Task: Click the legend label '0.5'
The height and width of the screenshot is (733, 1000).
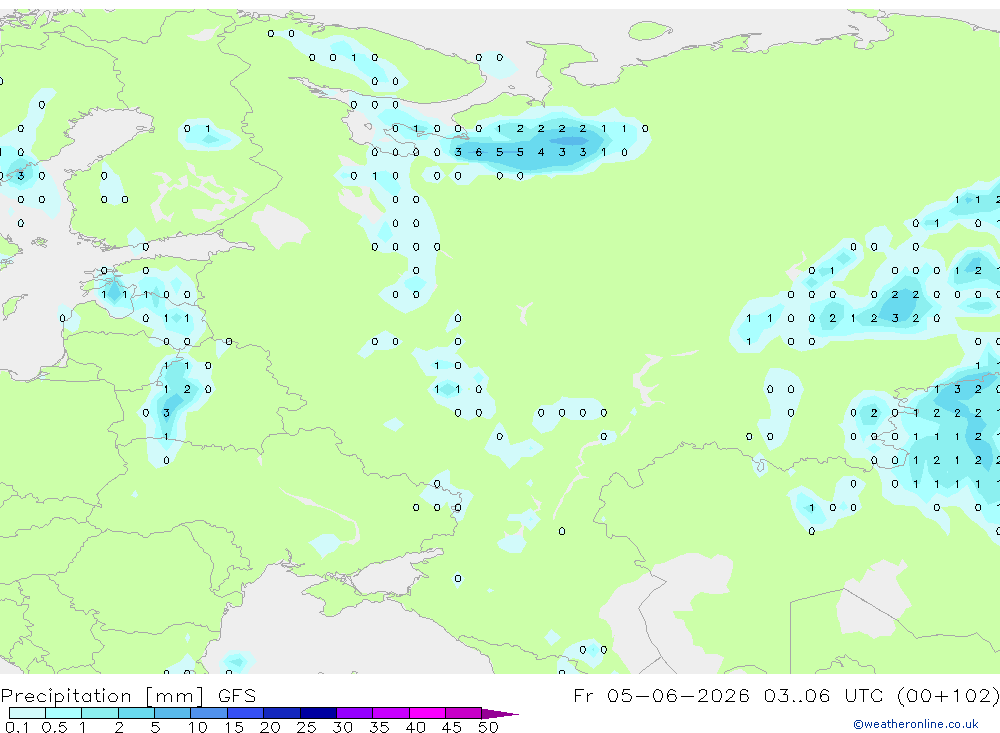Action: pos(54,727)
